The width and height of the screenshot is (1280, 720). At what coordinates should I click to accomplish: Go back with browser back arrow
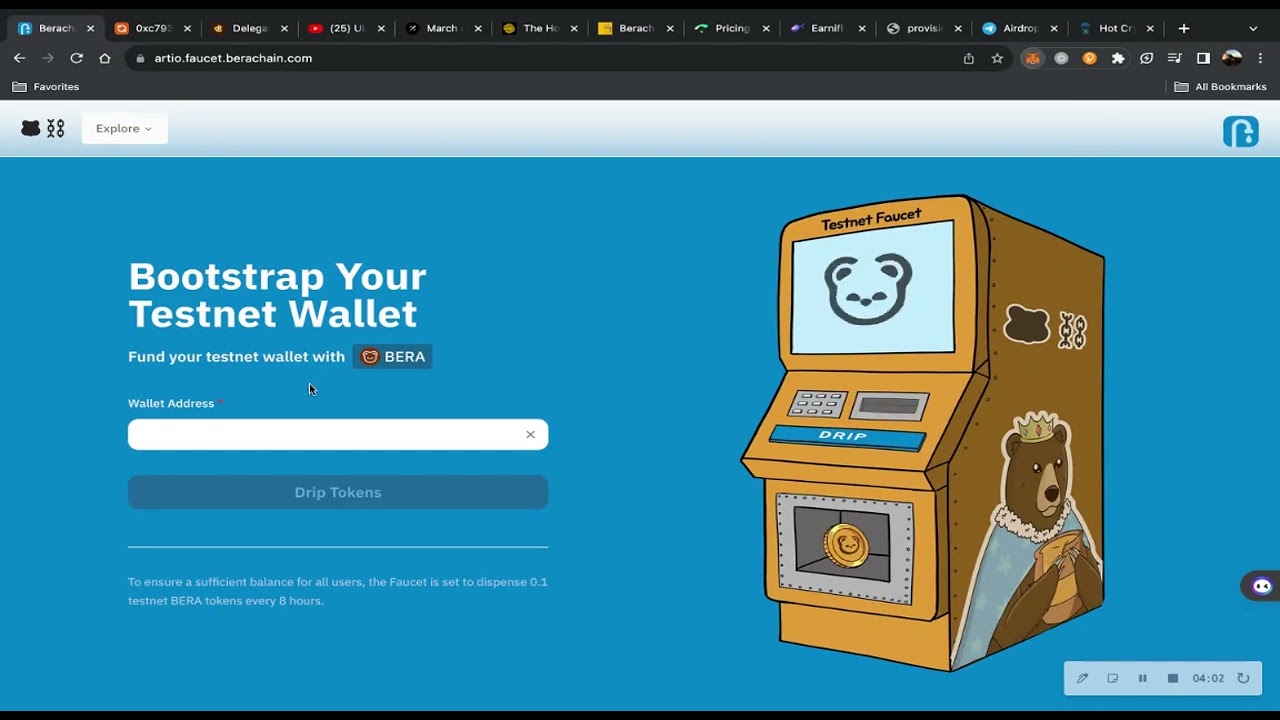coord(19,58)
